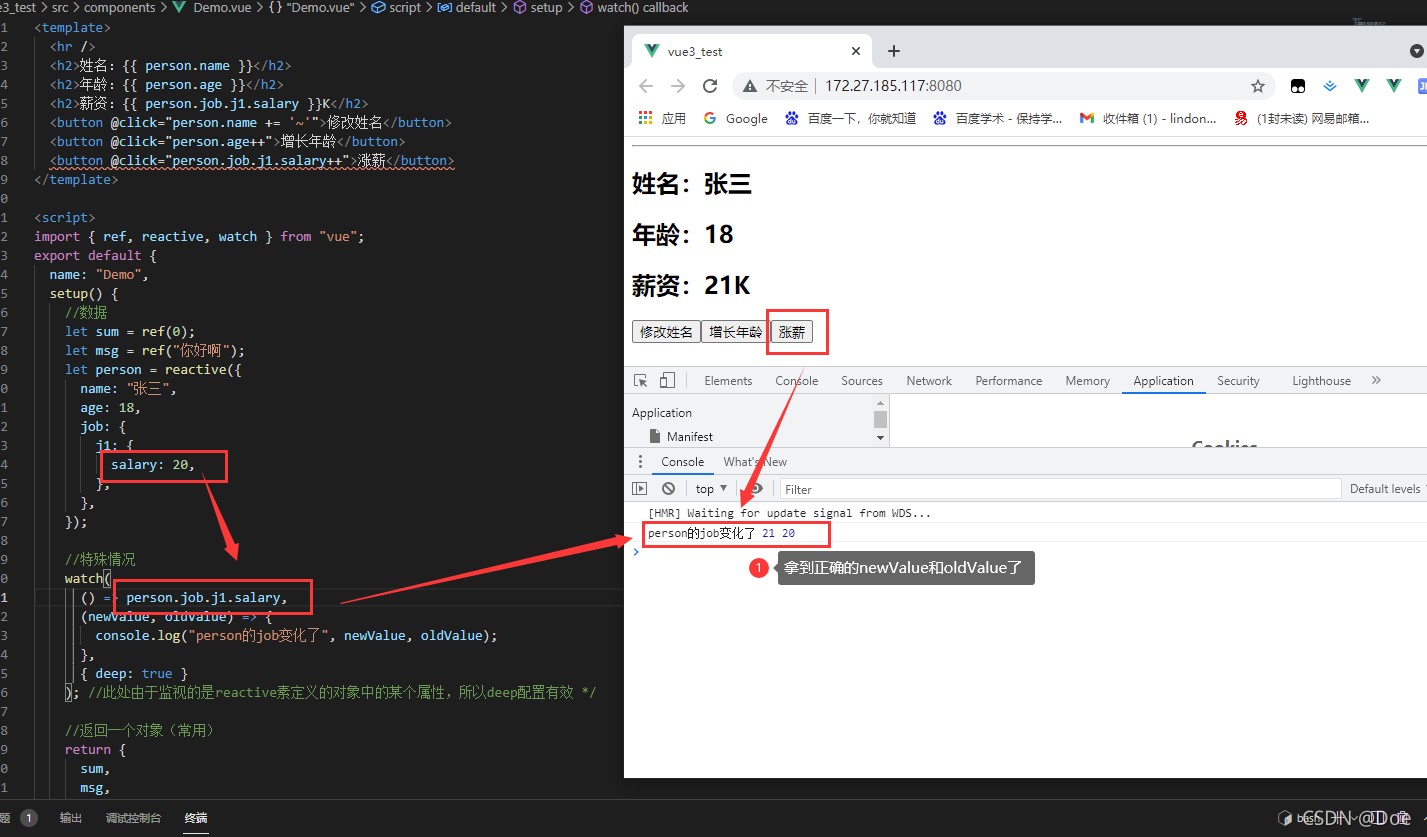The image size is (1427, 837).
Task: Switch to the Network tab in DevTools
Action: (x=928, y=380)
